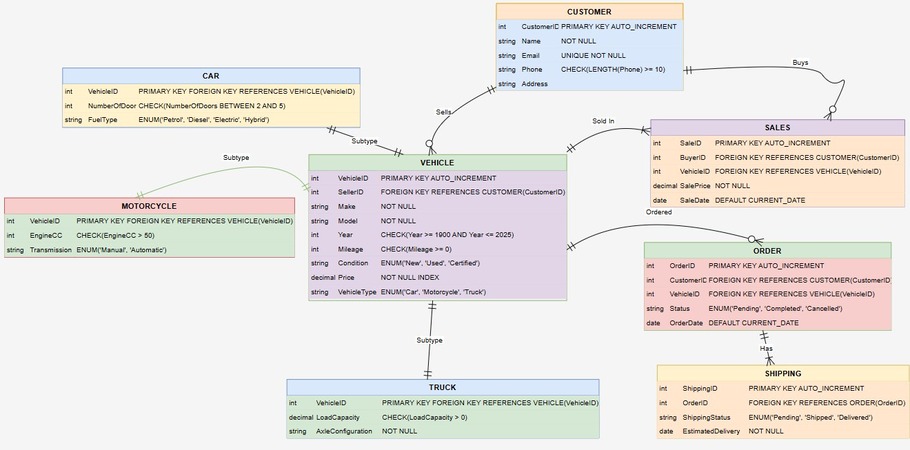Click the SalePrice row in SALES
Image resolution: width=910 pixels, height=450 pixels.
coord(777,186)
